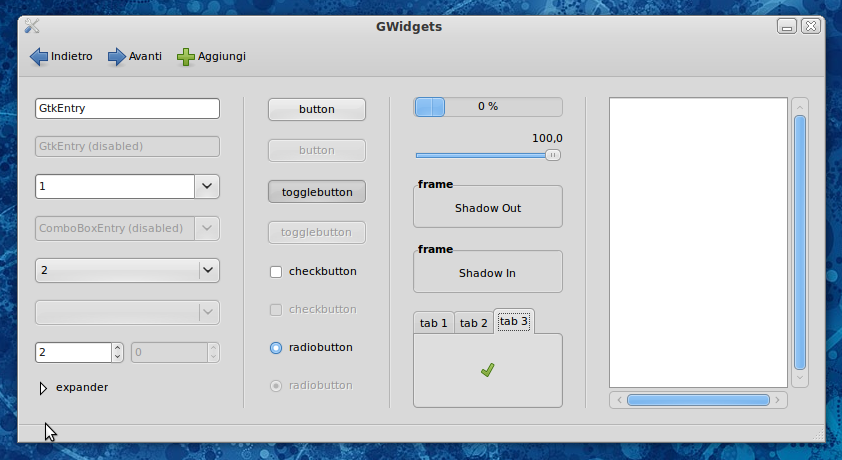Click the GtkEntry (disabled) field

click(127, 147)
